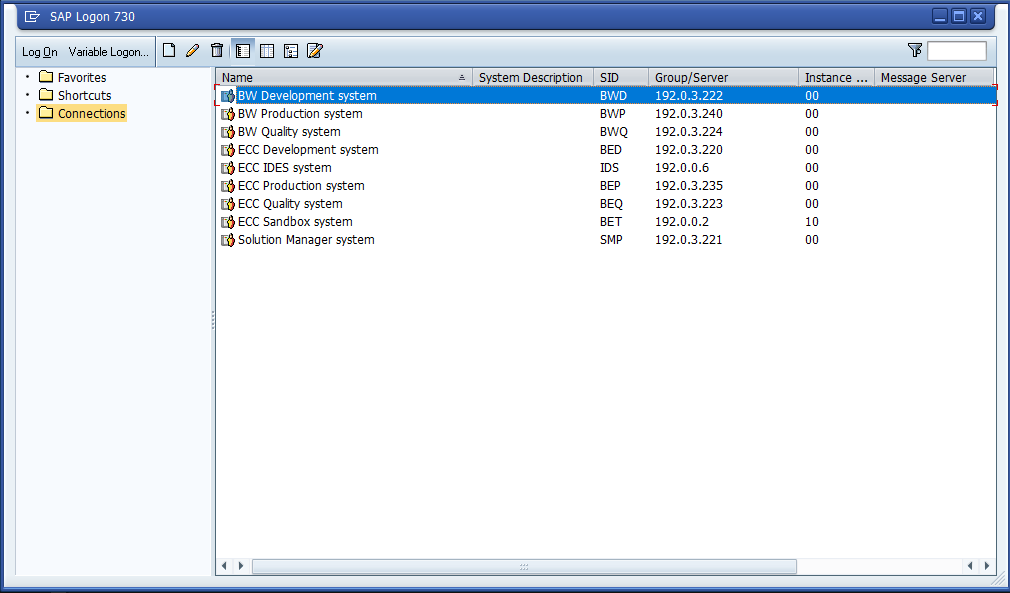Type-in filter box next to funnel icon
The image size is (1010, 593).
(x=957, y=51)
